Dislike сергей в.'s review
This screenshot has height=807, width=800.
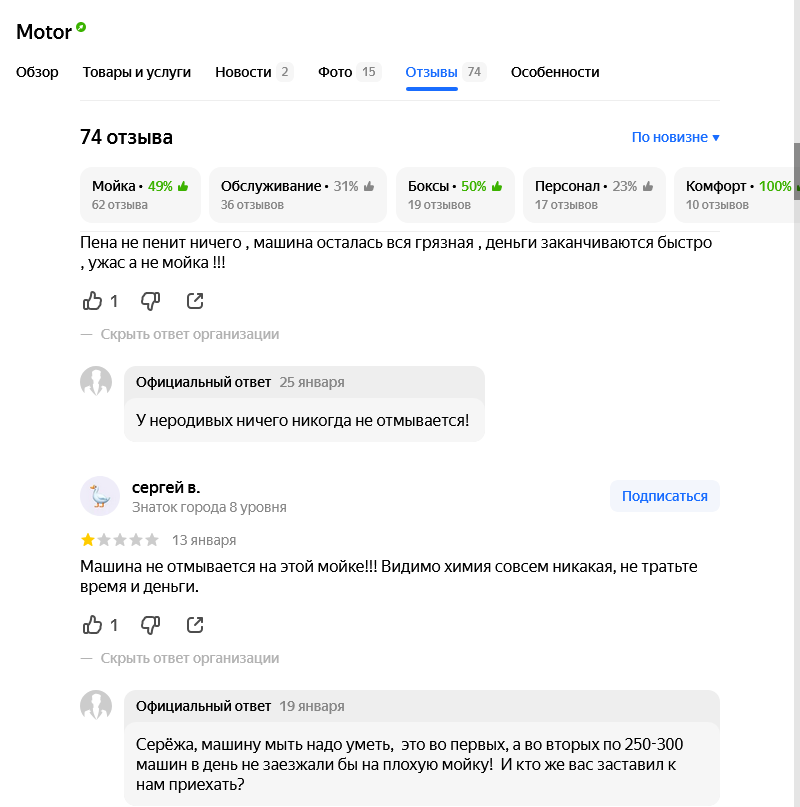pos(150,625)
